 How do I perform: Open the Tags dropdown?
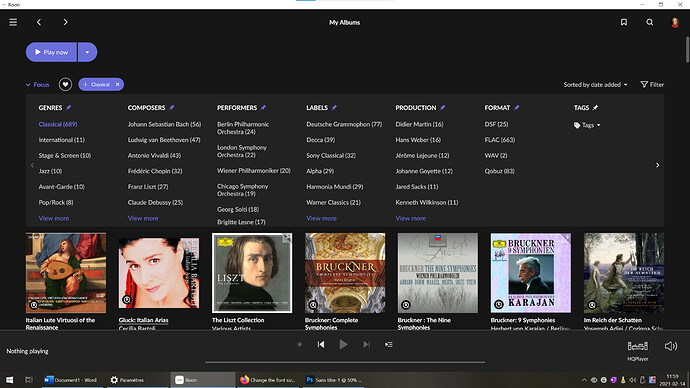point(587,125)
